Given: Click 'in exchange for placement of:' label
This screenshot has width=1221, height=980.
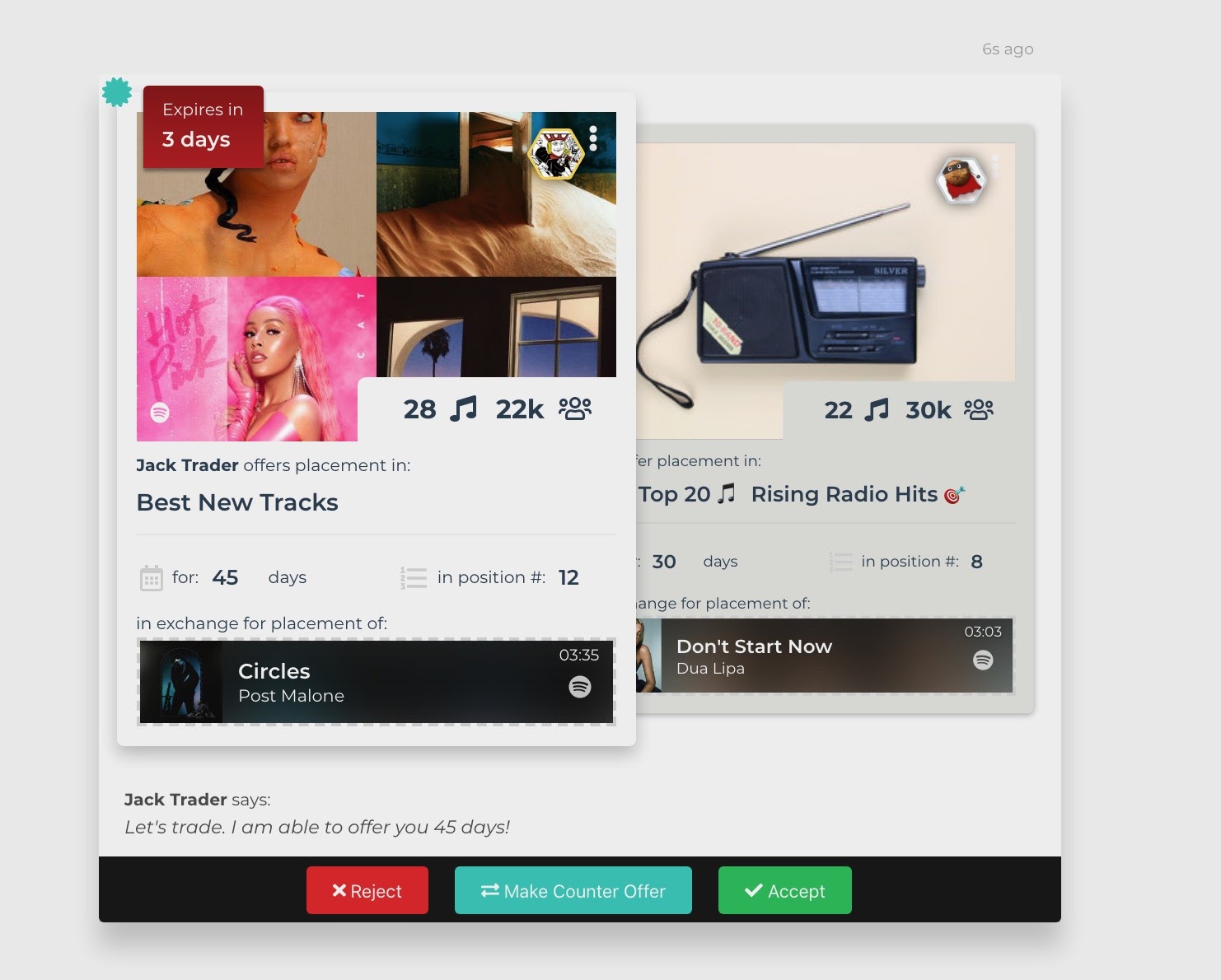Looking at the screenshot, I should (261, 623).
